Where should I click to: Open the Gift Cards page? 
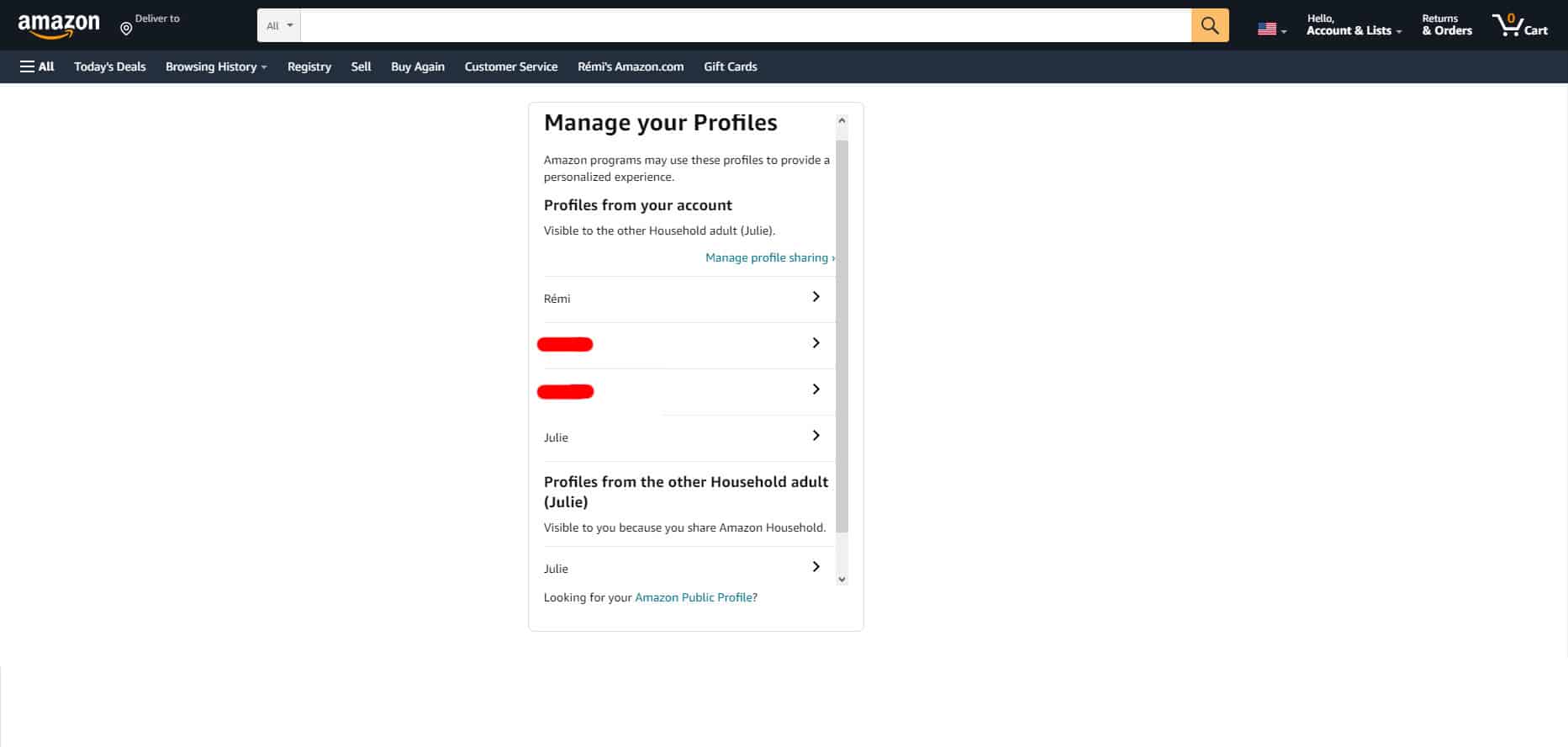click(x=731, y=66)
